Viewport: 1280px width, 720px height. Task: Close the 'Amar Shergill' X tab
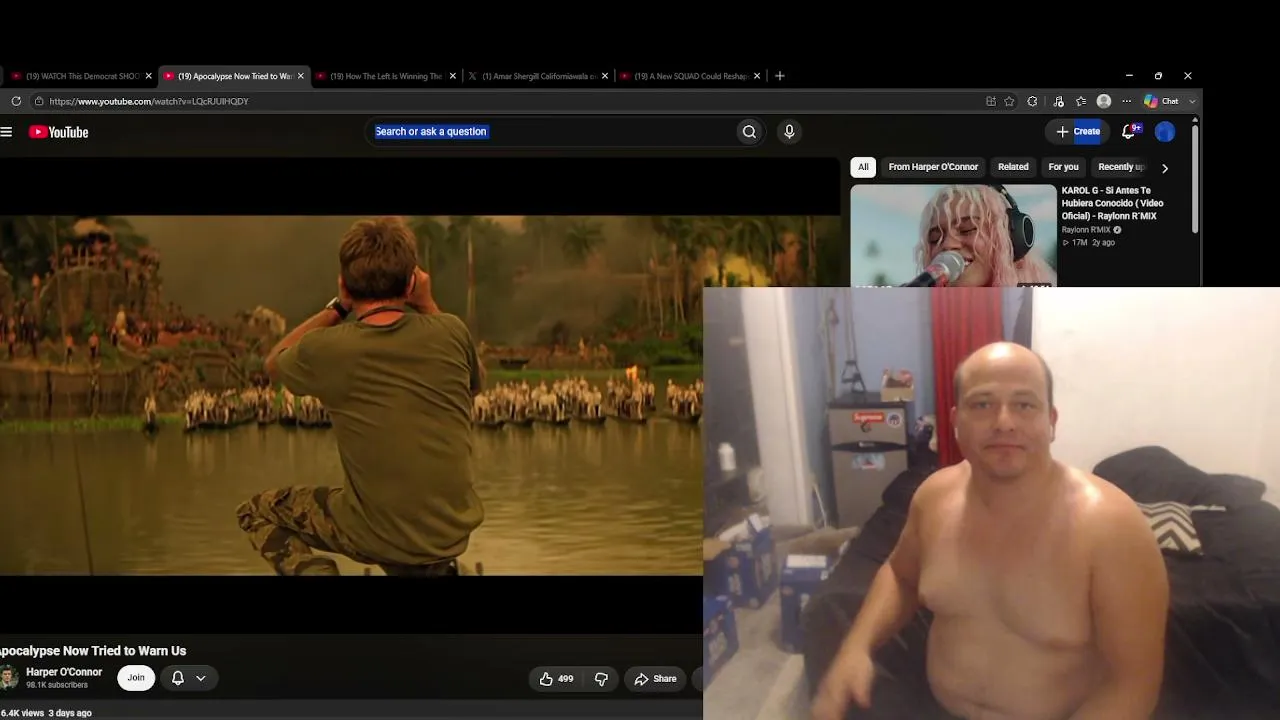click(x=605, y=76)
